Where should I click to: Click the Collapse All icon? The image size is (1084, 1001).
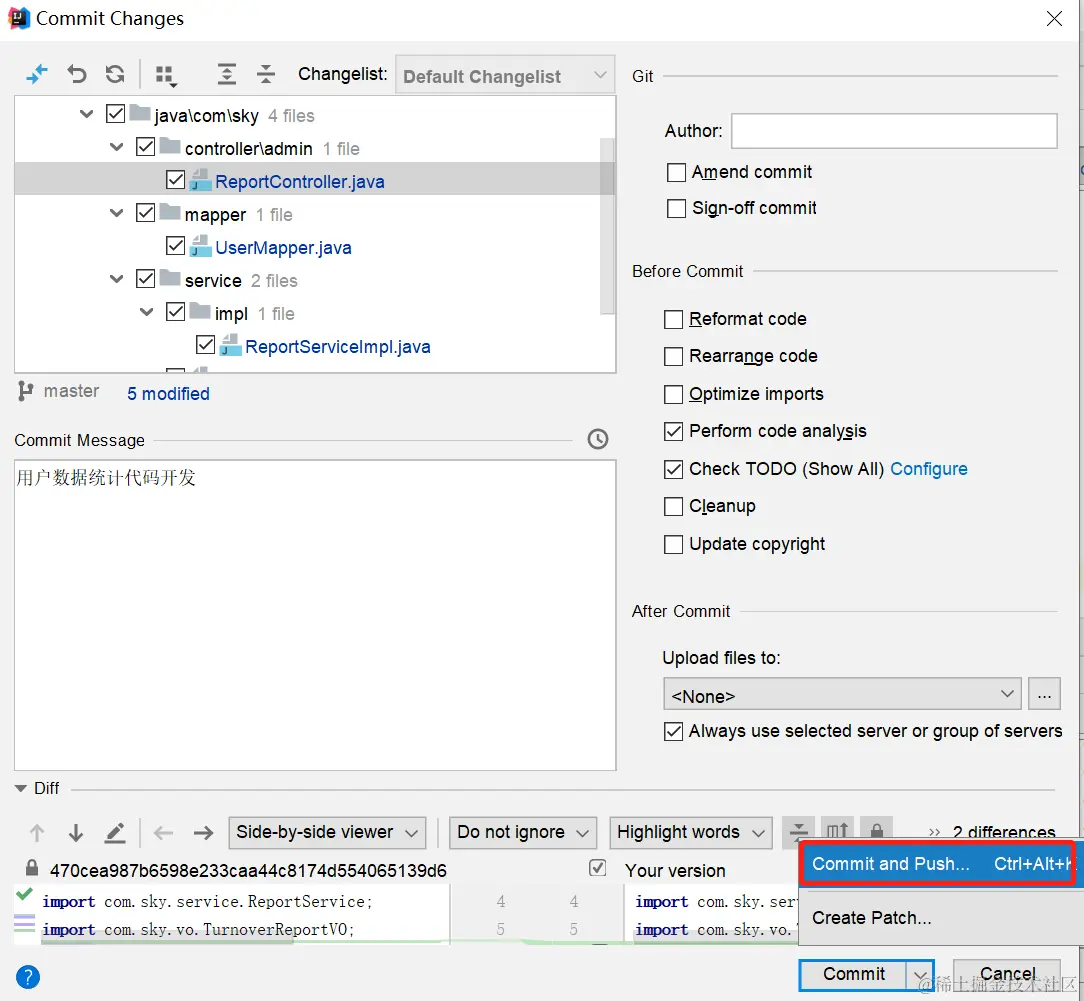(x=265, y=74)
